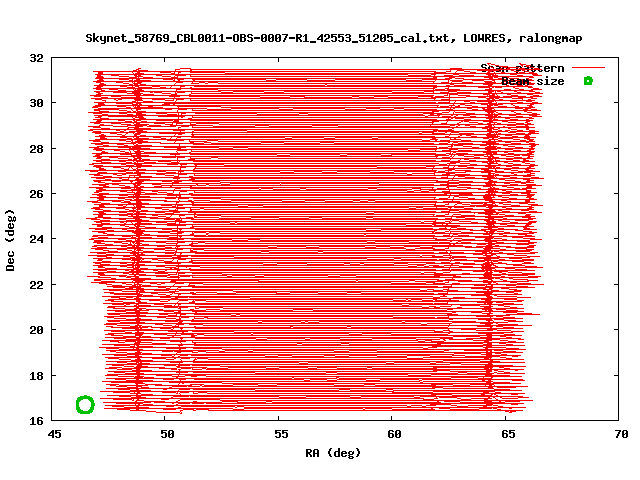Image resolution: width=640 pixels, height=480 pixels.
Task: Click the red scan pattern line sample in the legend
Action: (588, 68)
